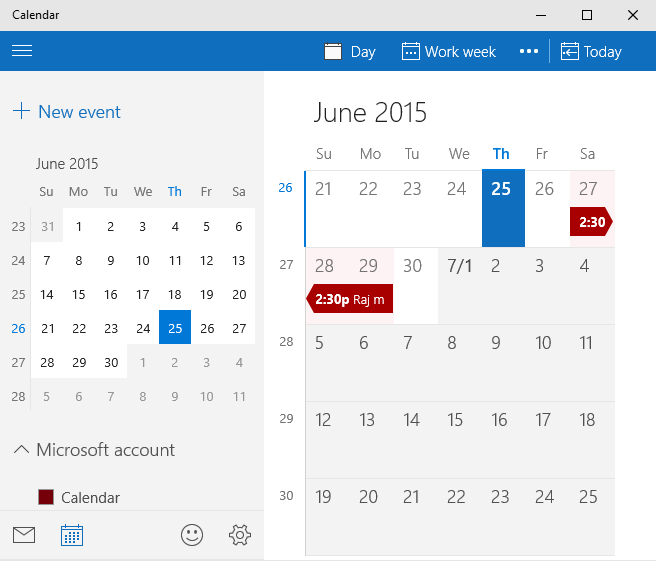Collapse the Microsoft account section
Image resolution: width=656 pixels, height=561 pixels.
click(21, 450)
